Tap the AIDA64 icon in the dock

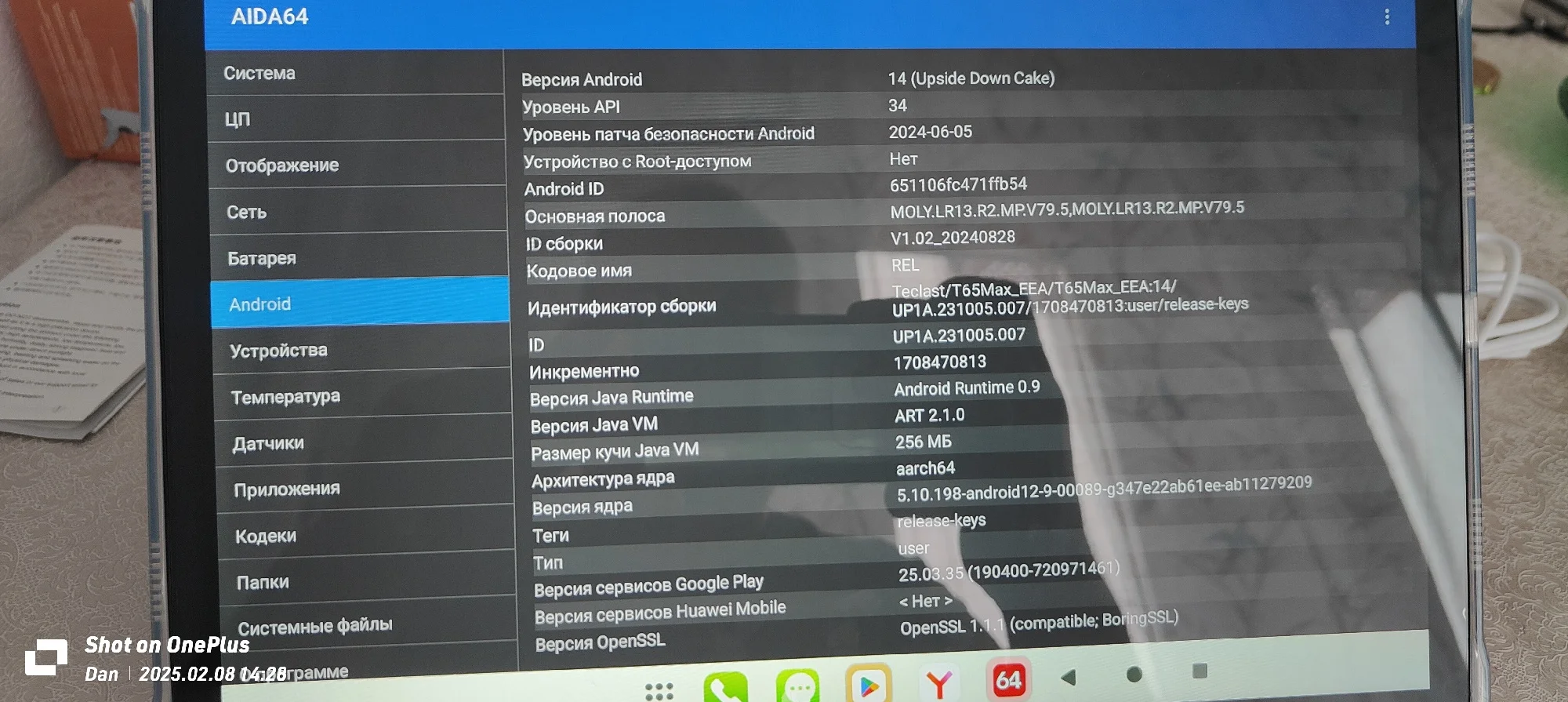(x=1008, y=679)
